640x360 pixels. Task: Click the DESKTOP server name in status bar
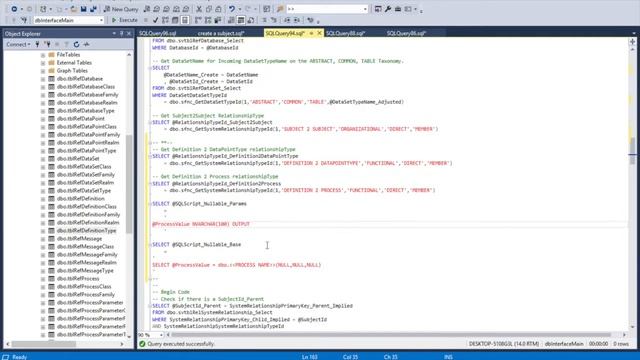tap(504, 344)
